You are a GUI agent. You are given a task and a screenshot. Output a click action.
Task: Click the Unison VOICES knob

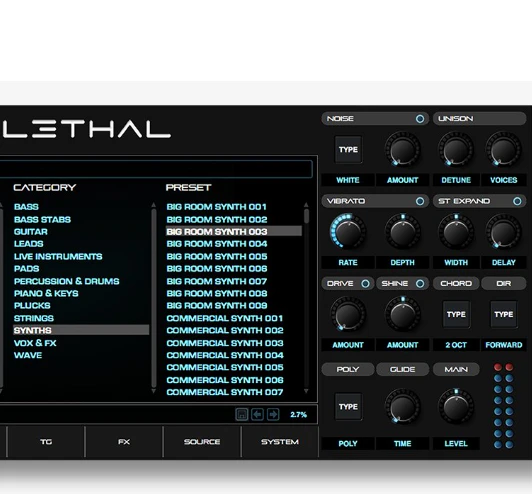click(504, 149)
